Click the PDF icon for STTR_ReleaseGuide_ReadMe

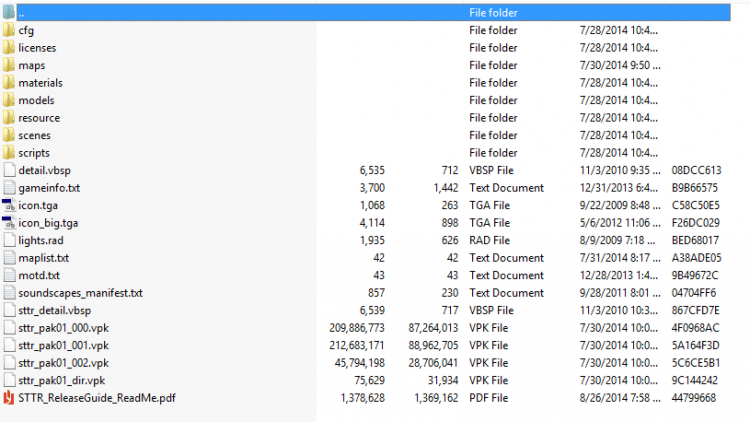tap(9, 398)
